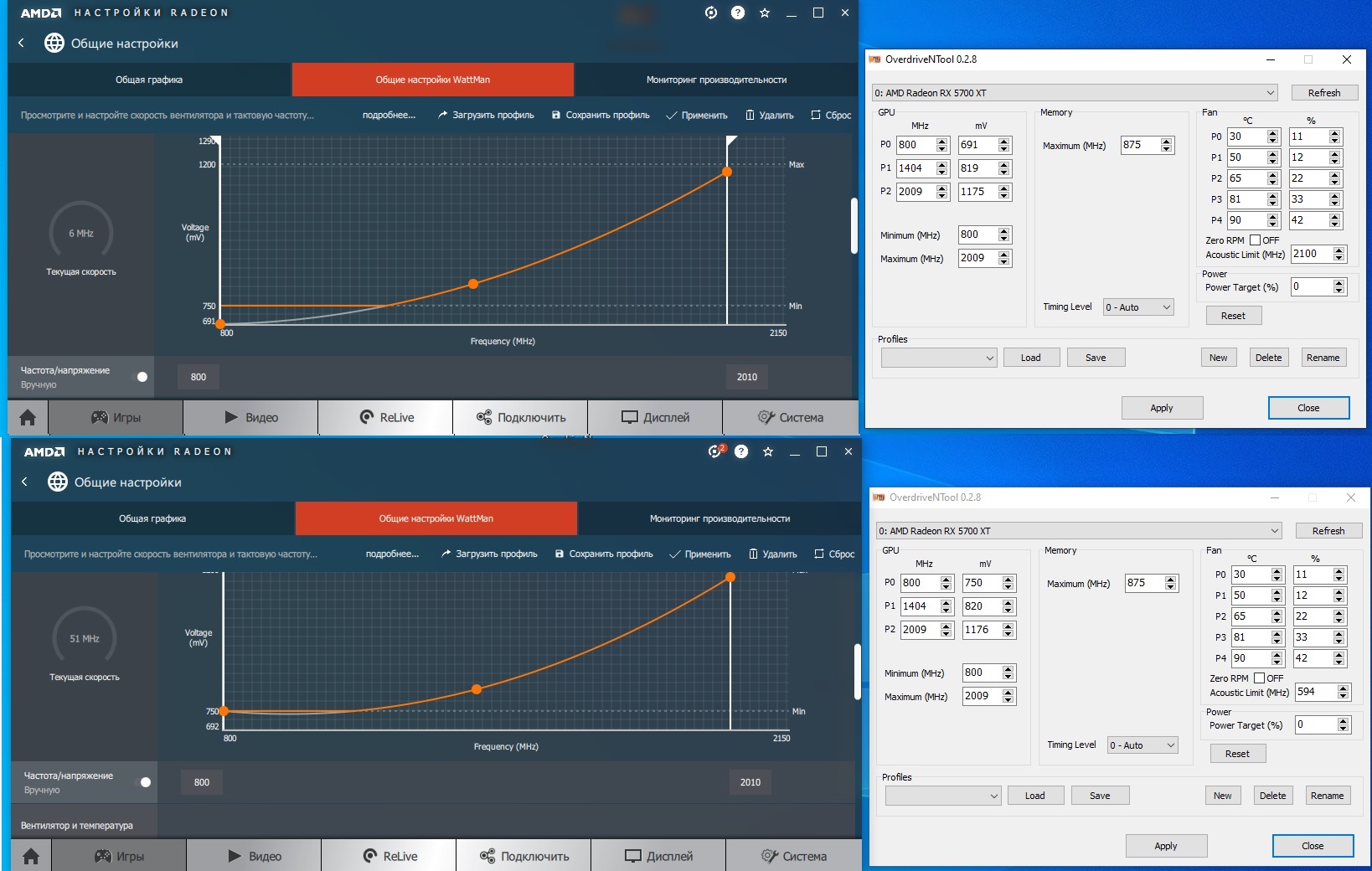Click the vertical scrollbar in upper Radeon window
Image resolution: width=1372 pixels, height=871 pixels.
[854, 225]
